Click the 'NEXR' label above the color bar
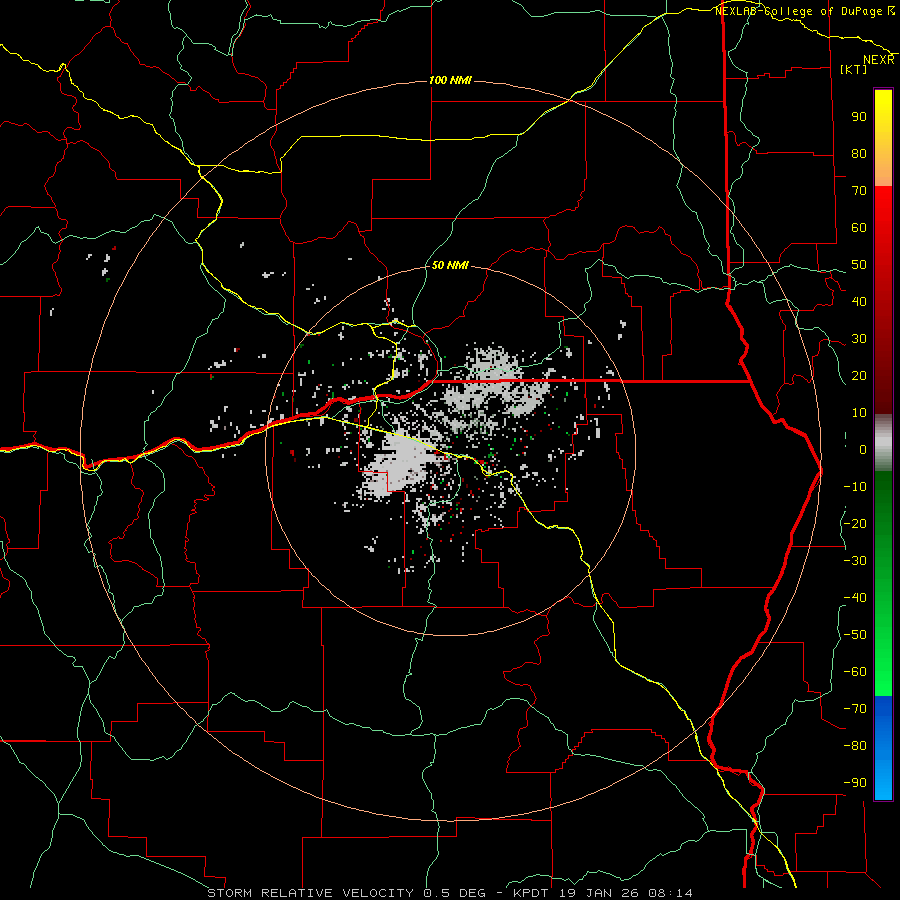Viewport: 900px width, 900px height. [879, 60]
